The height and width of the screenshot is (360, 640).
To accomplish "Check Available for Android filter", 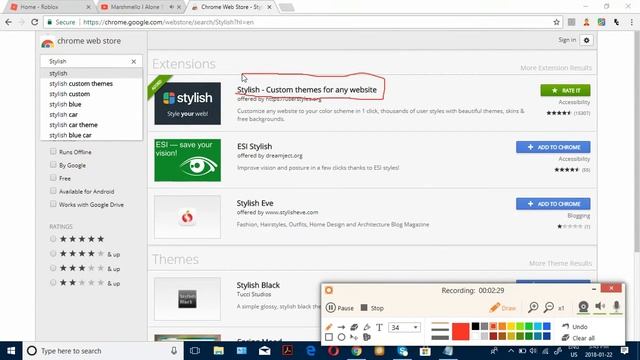I will coord(53,191).
